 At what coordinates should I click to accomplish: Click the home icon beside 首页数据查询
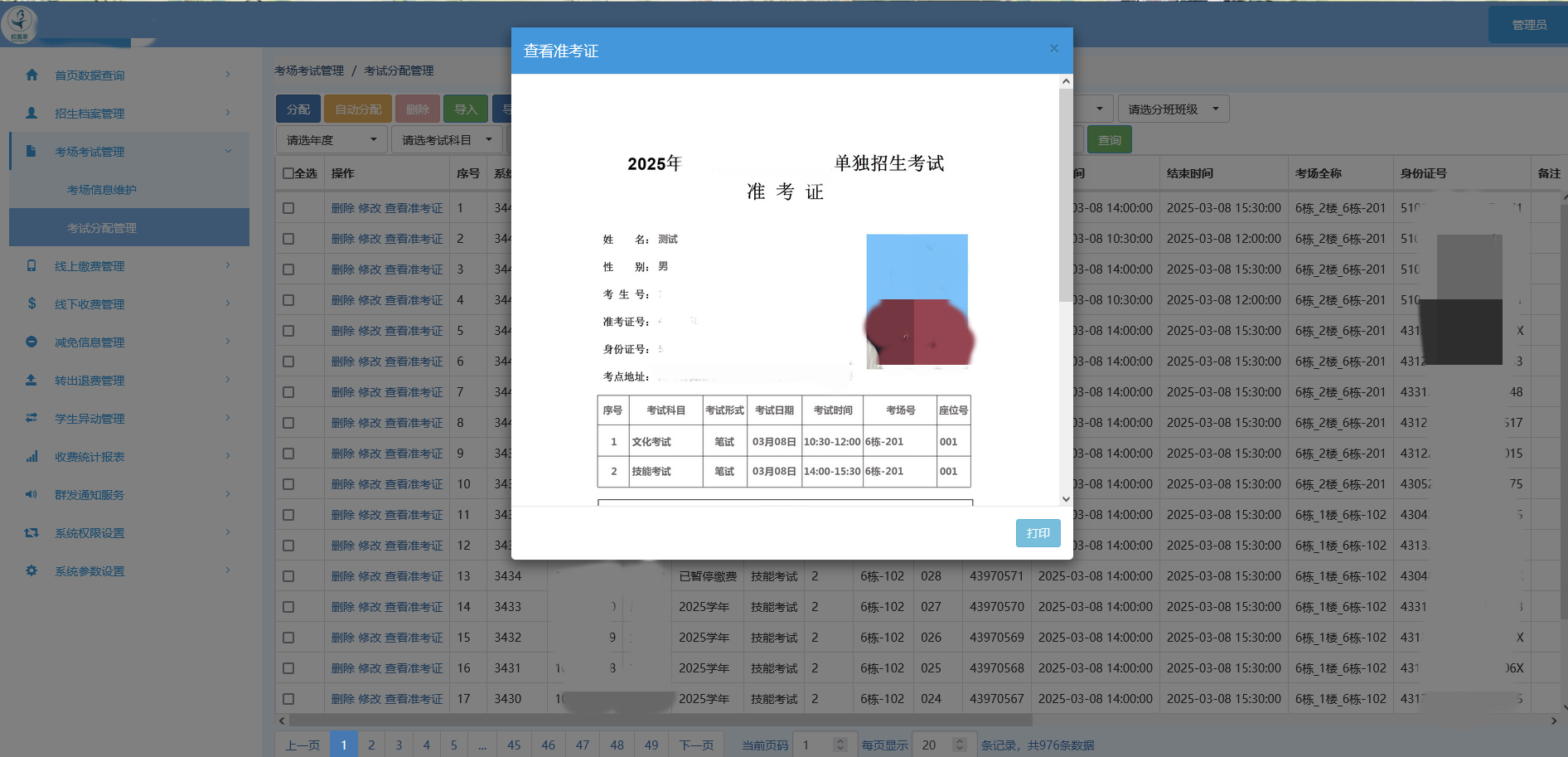(x=31, y=75)
